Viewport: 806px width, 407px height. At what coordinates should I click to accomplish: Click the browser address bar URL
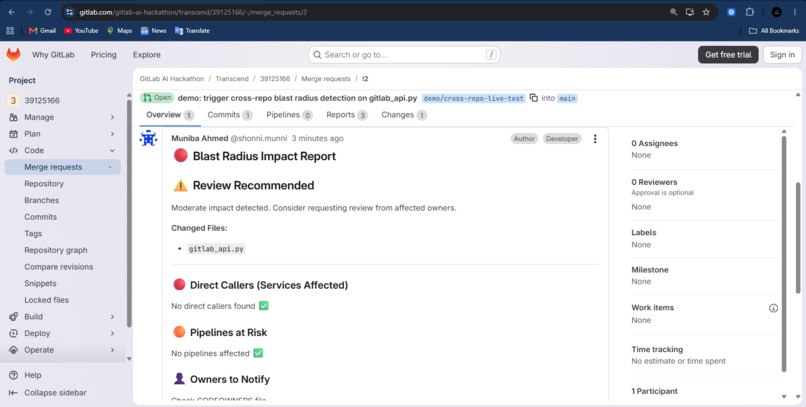coord(193,12)
